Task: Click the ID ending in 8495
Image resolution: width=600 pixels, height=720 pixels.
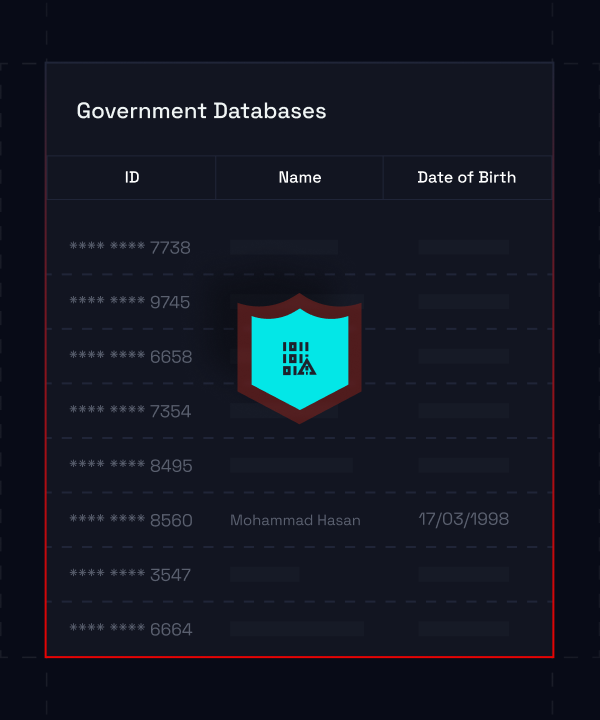Action: pyautogui.click(x=131, y=466)
